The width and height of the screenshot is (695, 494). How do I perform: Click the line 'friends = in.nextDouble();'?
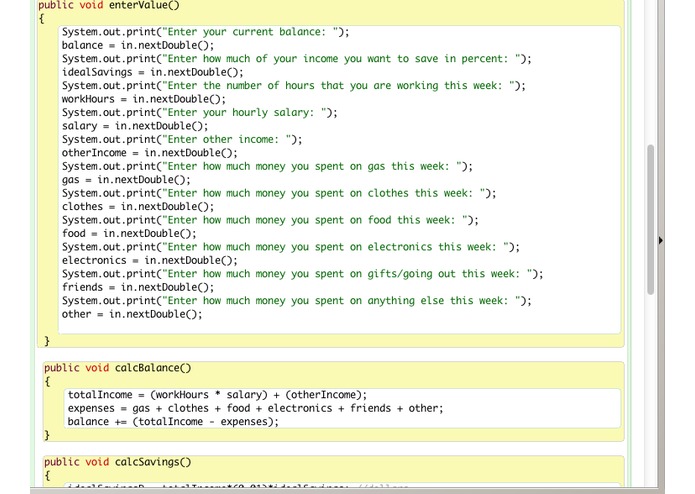[x=138, y=287]
